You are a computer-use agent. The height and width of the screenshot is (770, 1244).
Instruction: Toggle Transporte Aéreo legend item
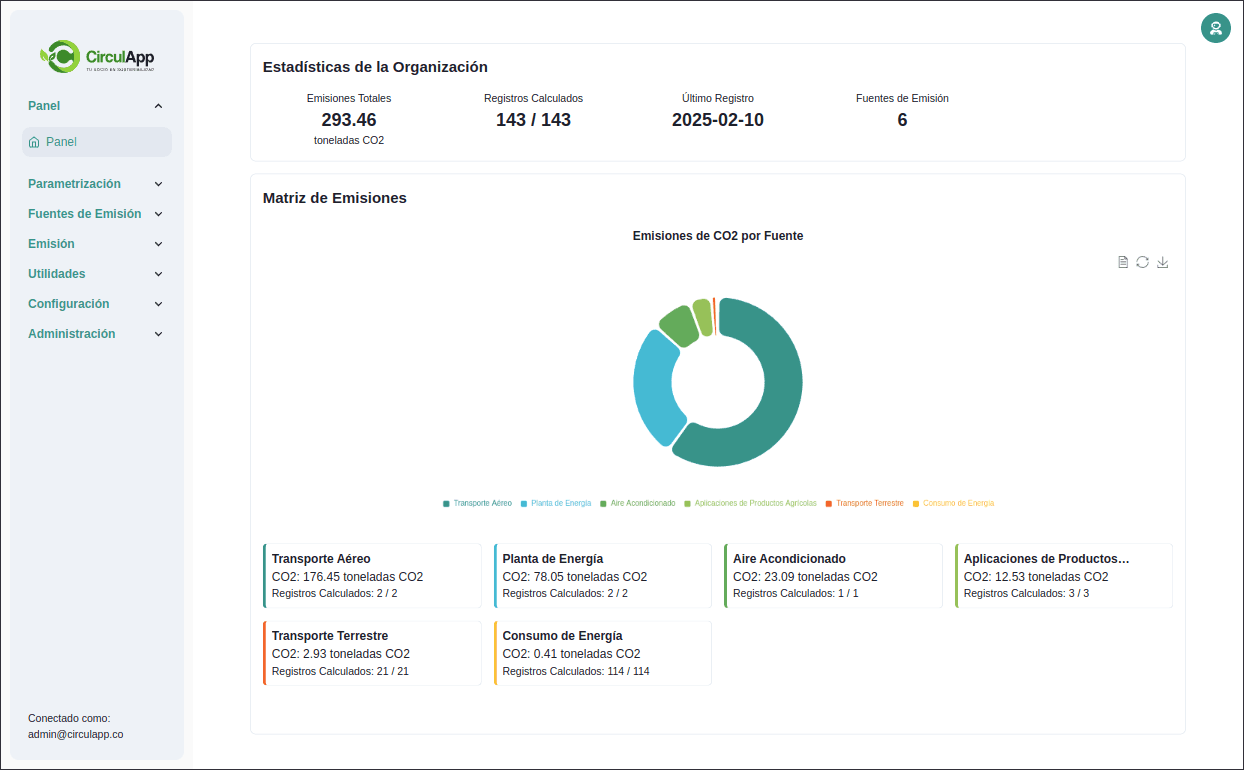tap(477, 503)
